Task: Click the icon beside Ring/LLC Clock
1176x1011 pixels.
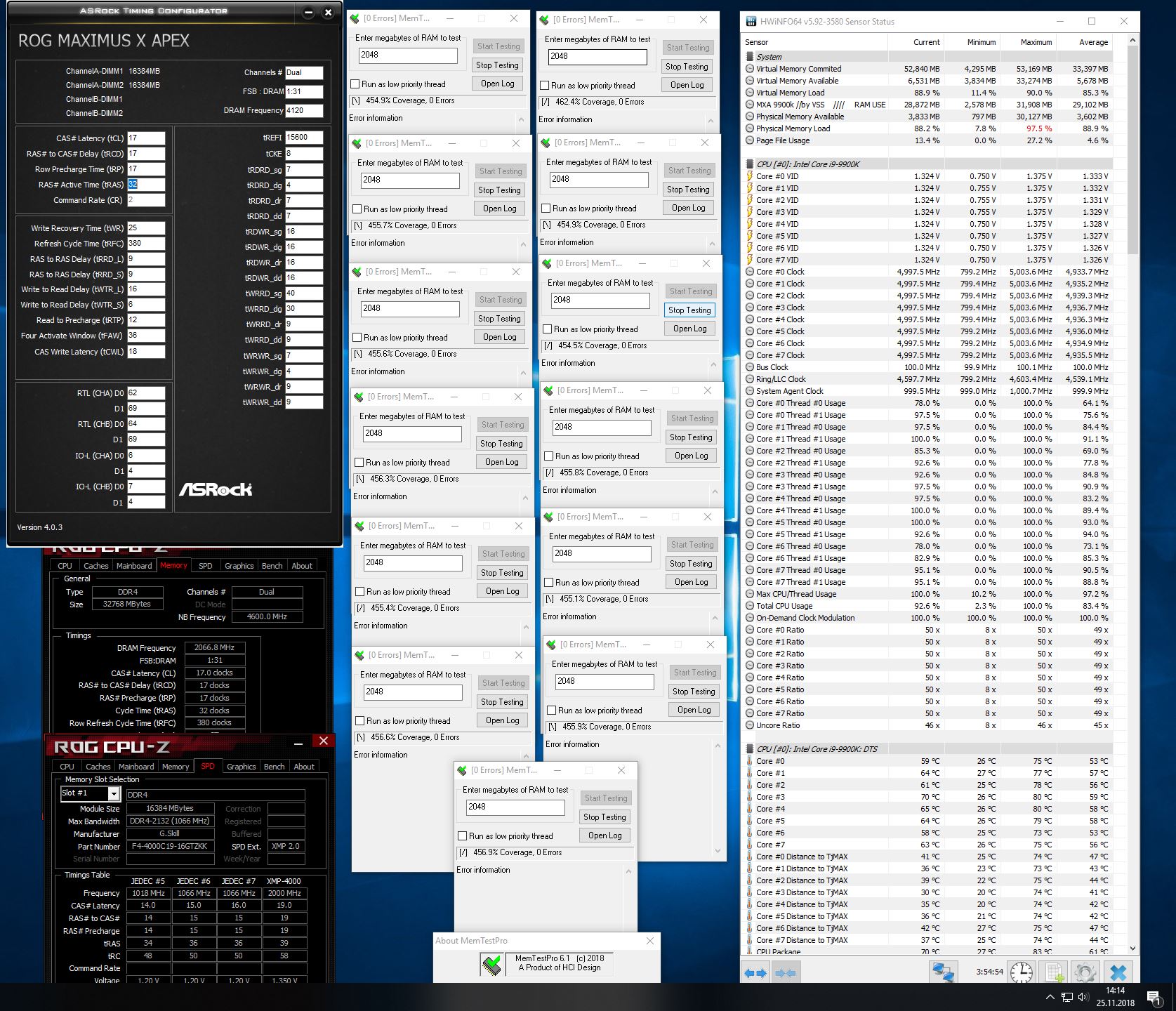Action: tap(750, 379)
